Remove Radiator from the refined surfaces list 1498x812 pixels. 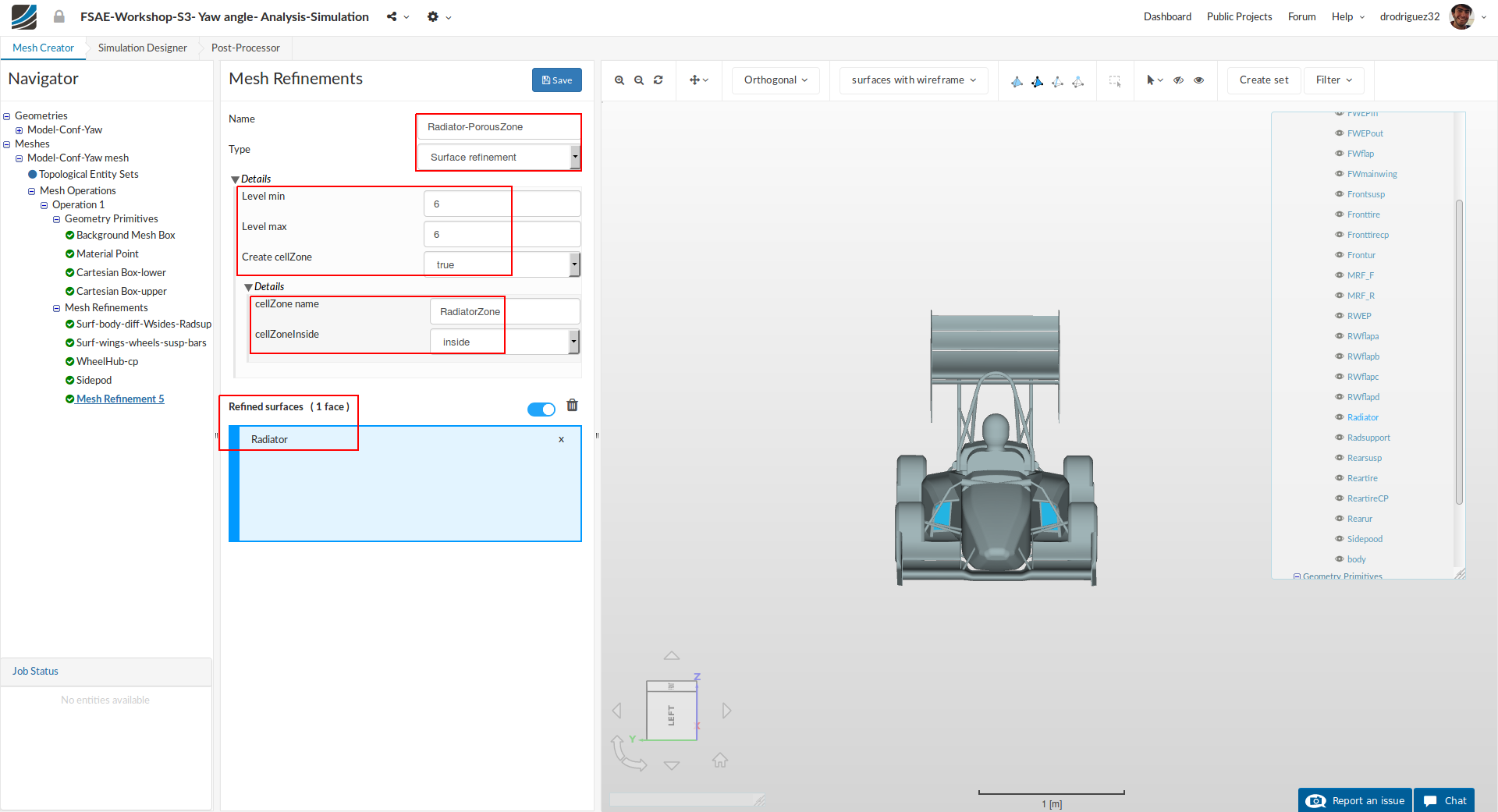click(x=561, y=440)
